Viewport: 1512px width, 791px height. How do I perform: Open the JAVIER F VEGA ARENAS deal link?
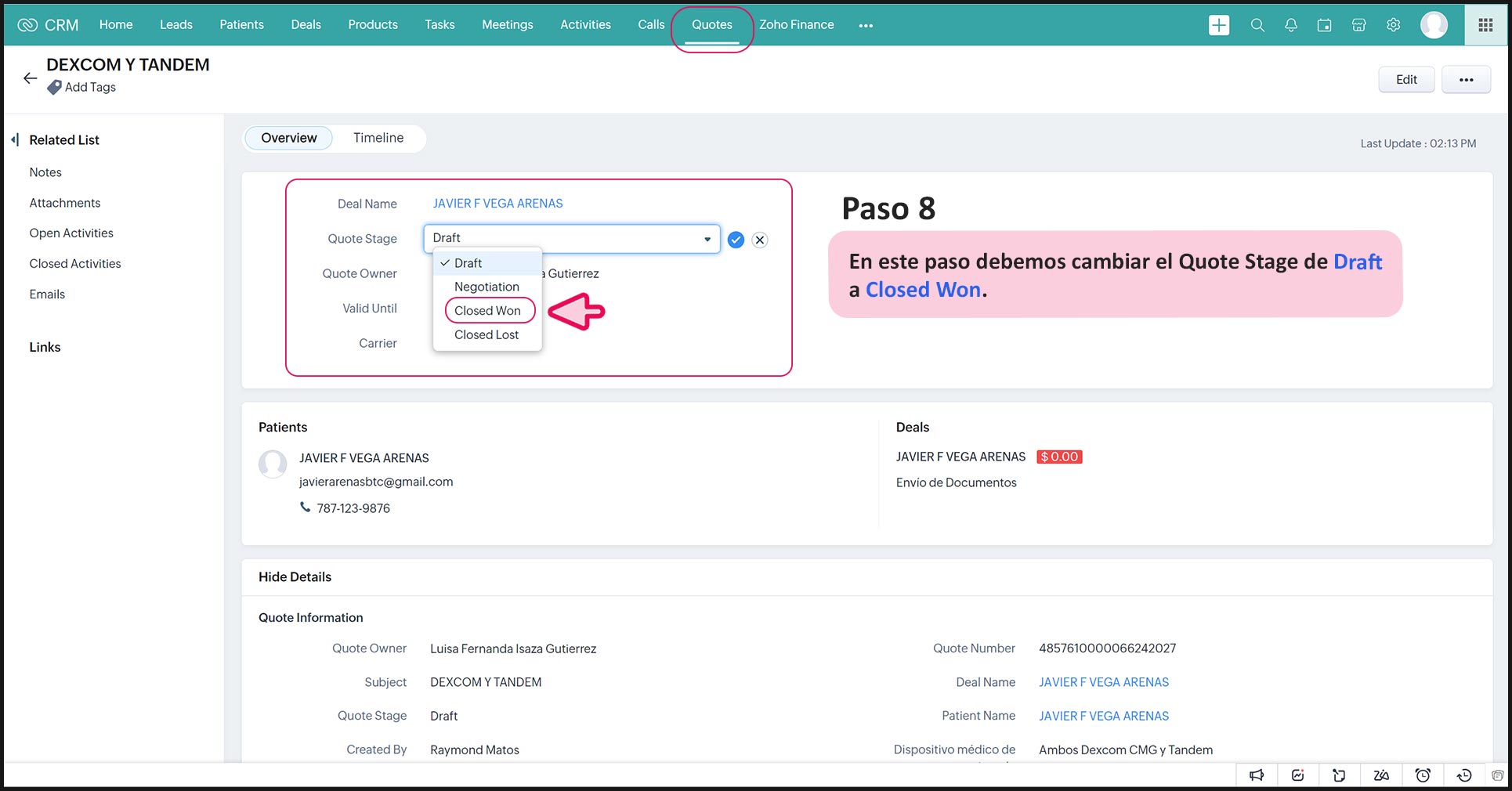point(497,204)
